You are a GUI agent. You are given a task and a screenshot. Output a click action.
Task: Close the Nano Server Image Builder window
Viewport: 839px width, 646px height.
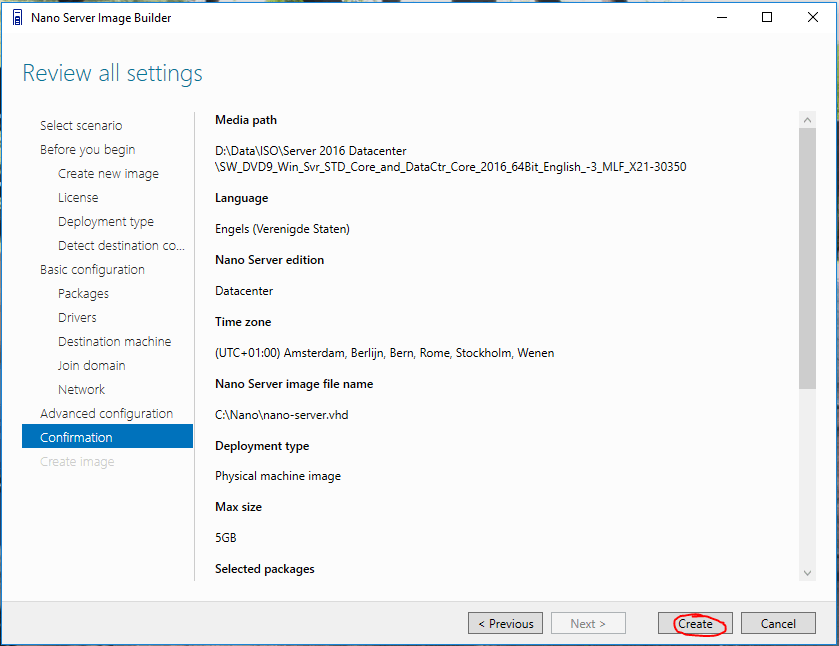click(x=812, y=18)
